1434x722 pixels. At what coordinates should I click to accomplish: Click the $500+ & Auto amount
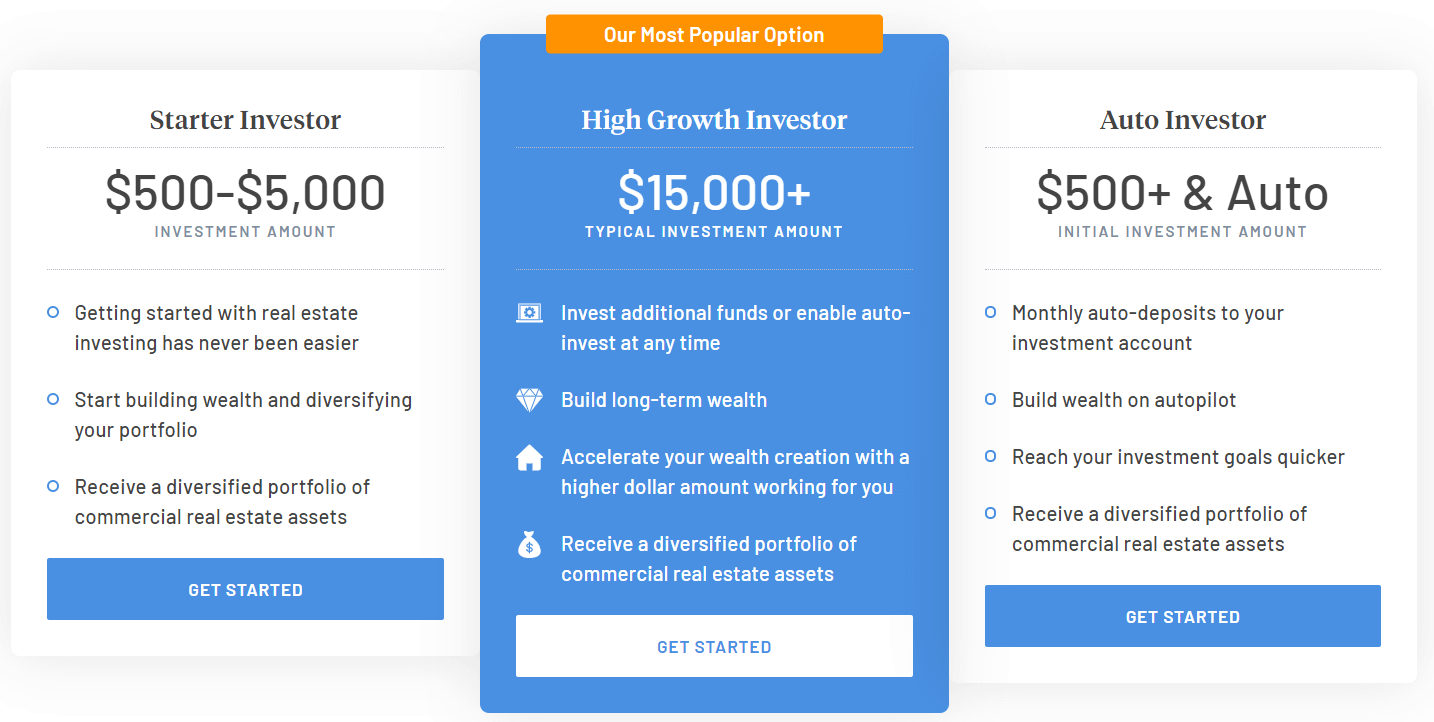click(1183, 192)
